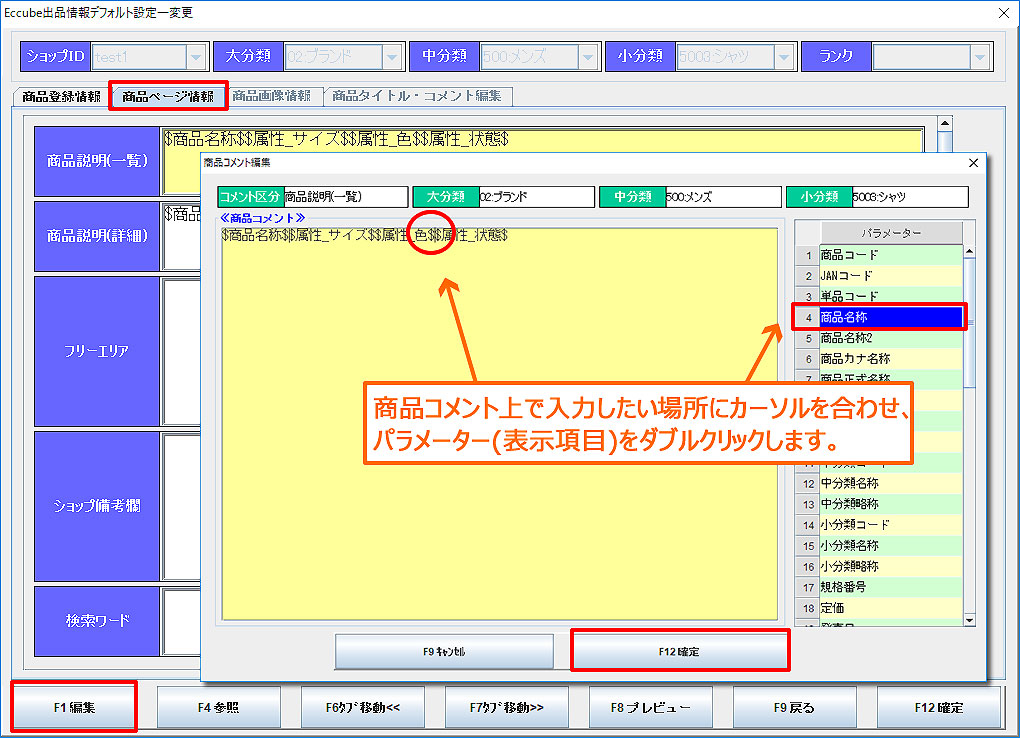Select 商品コード in parameter list
The width and height of the screenshot is (1020, 738).
[890, 255]
